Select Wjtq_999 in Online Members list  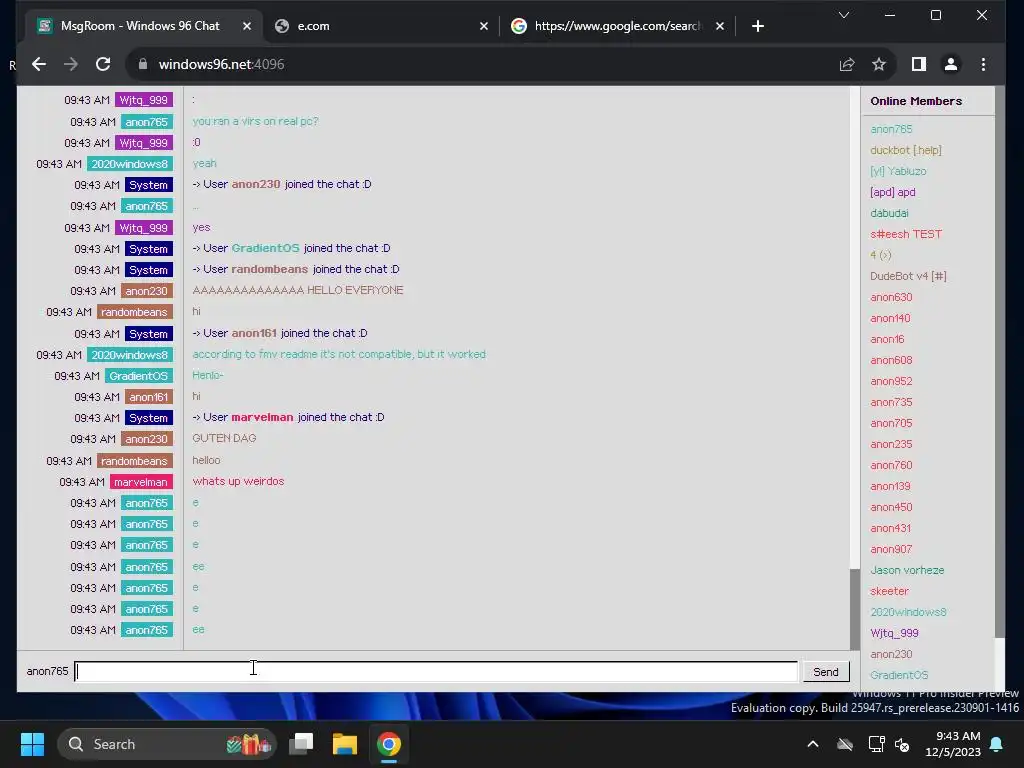[x=894, y=633]
